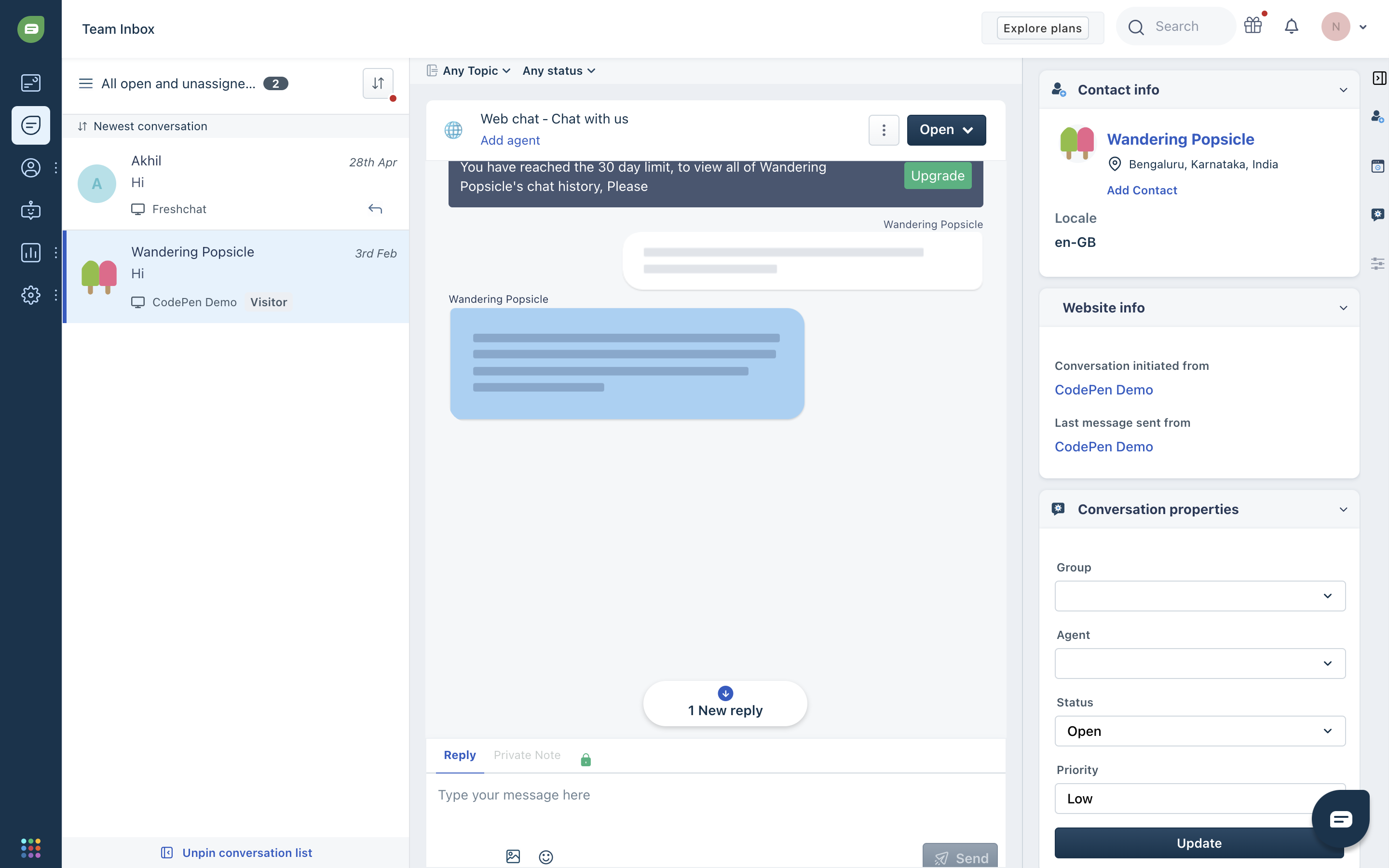
Task: Click the en-GB locale value
Action: 1075,242
